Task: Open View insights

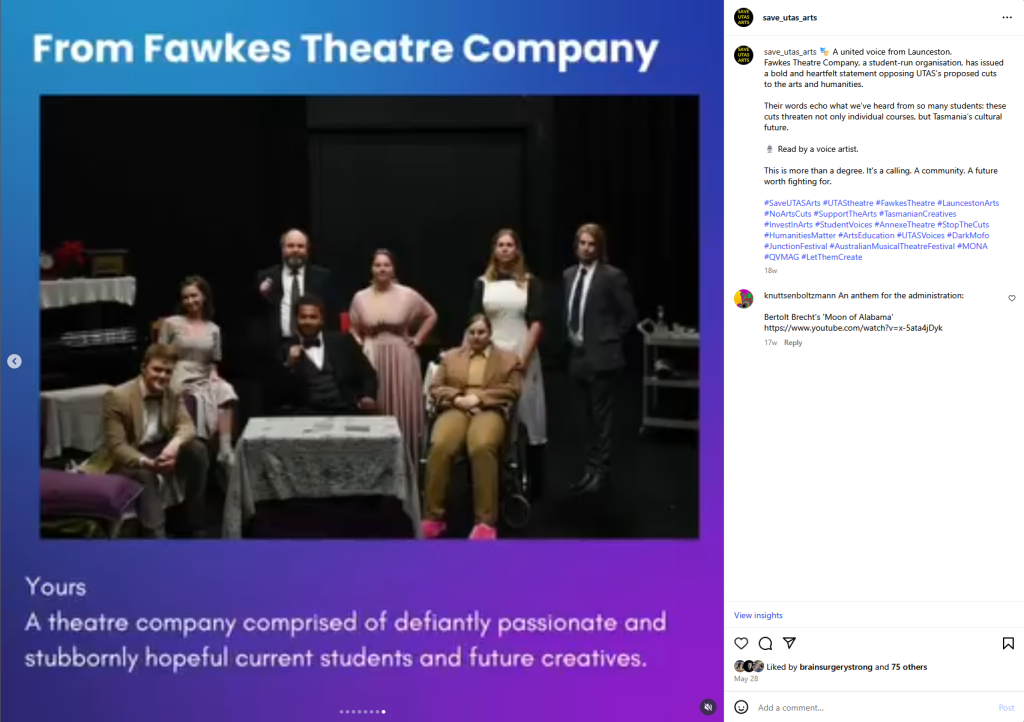Action: (758, 615)
